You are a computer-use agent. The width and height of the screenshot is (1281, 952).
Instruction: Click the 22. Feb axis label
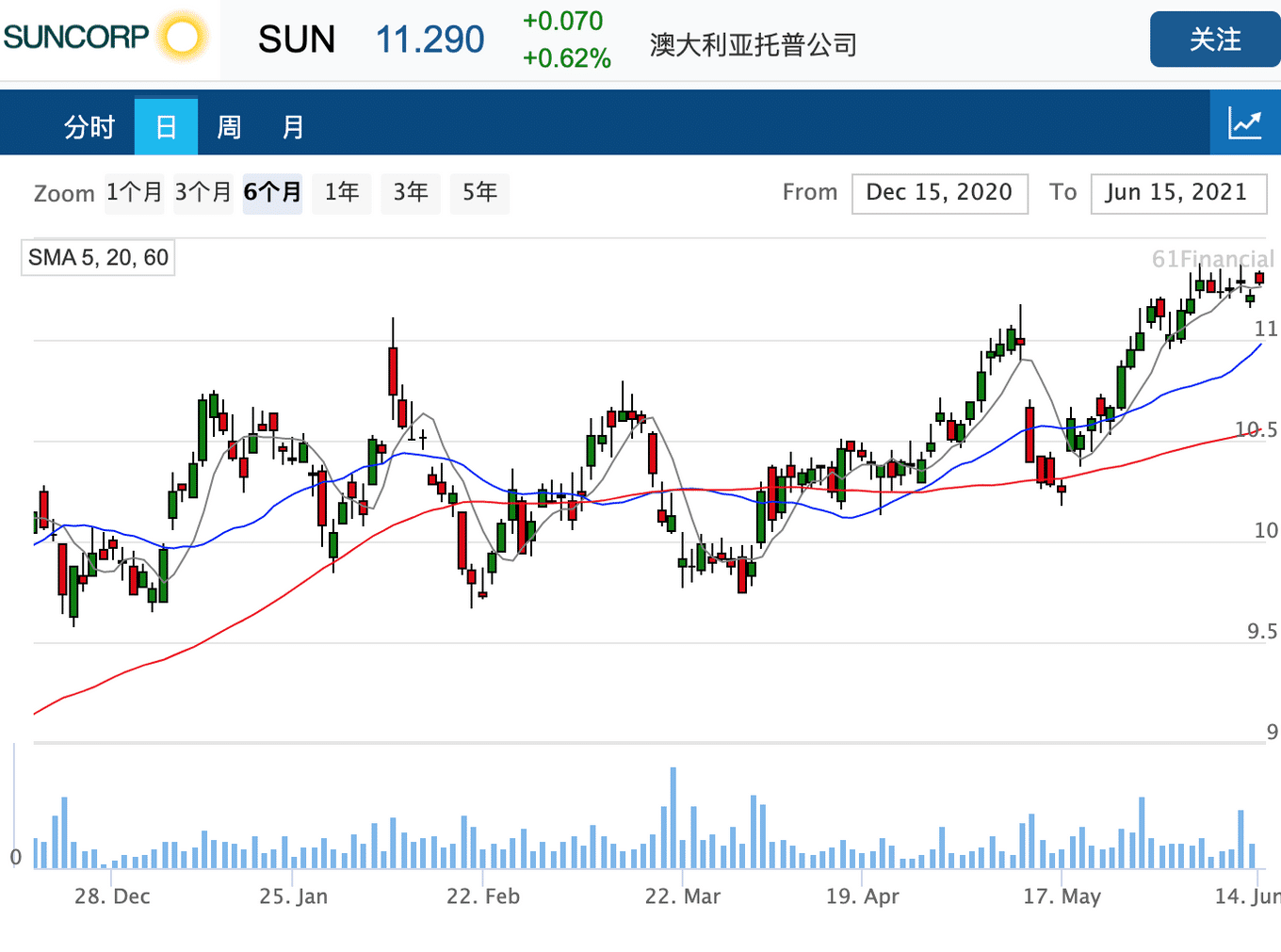pyautogui.click(x=483, y=896)
